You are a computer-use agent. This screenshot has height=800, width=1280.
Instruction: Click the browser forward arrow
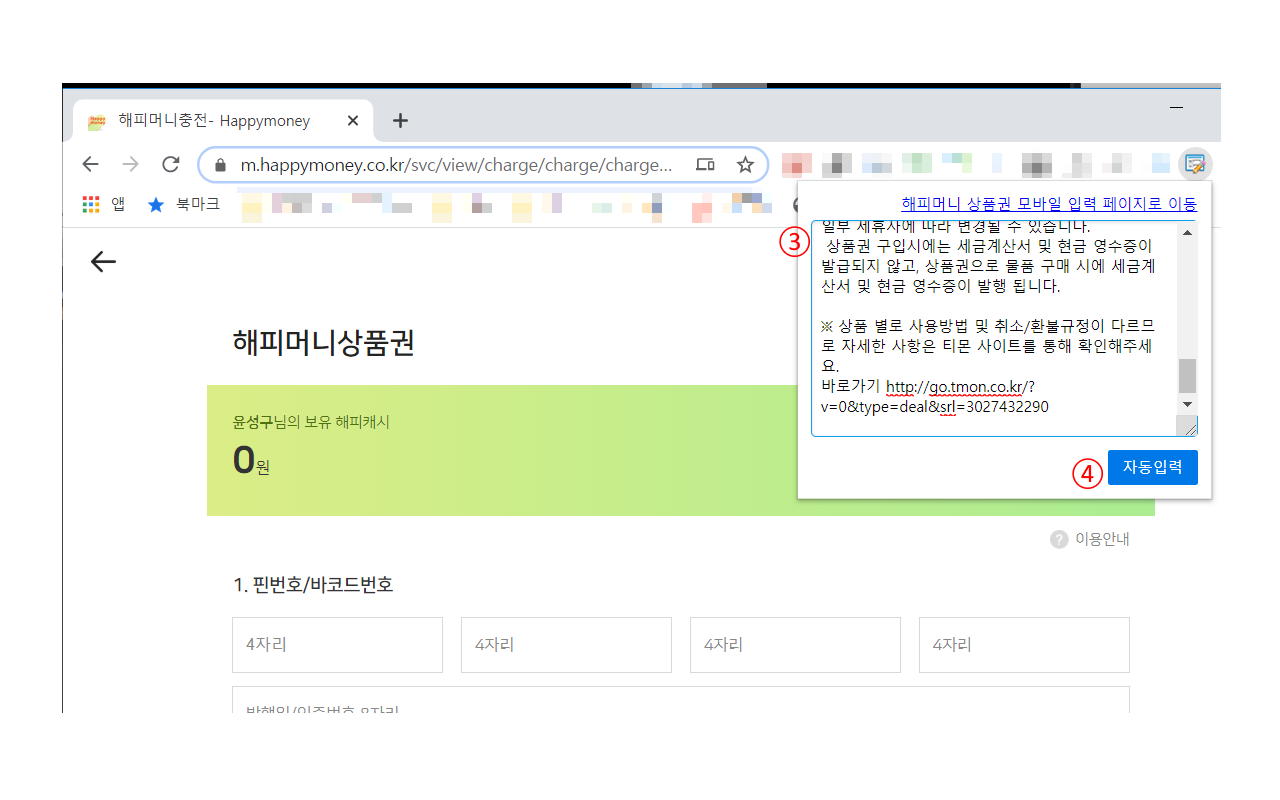coord(131,164)
